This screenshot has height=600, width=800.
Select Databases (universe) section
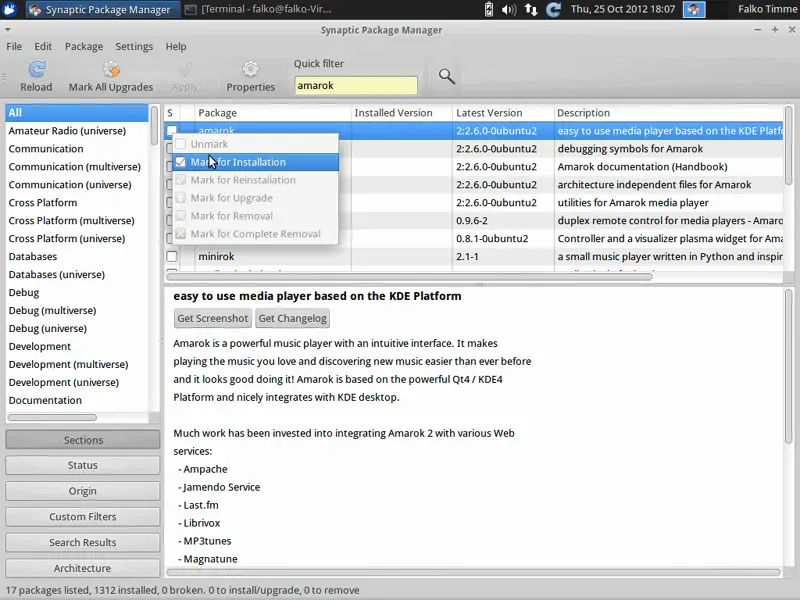[77, 274]
